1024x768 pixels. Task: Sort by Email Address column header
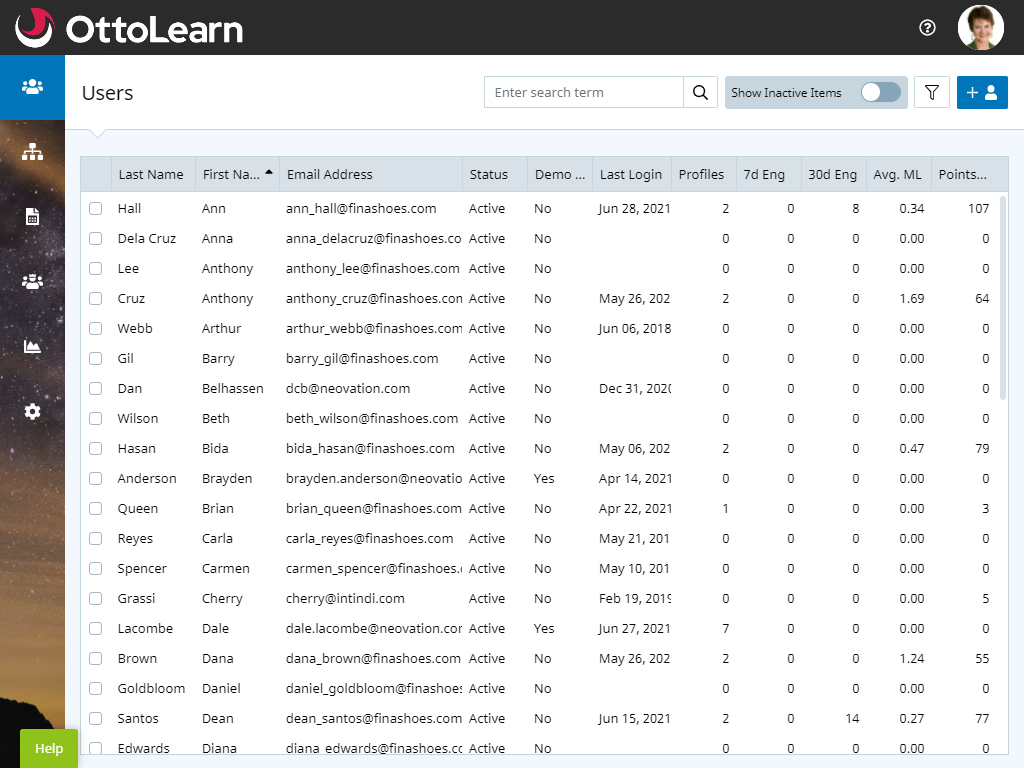click(371, 174)
